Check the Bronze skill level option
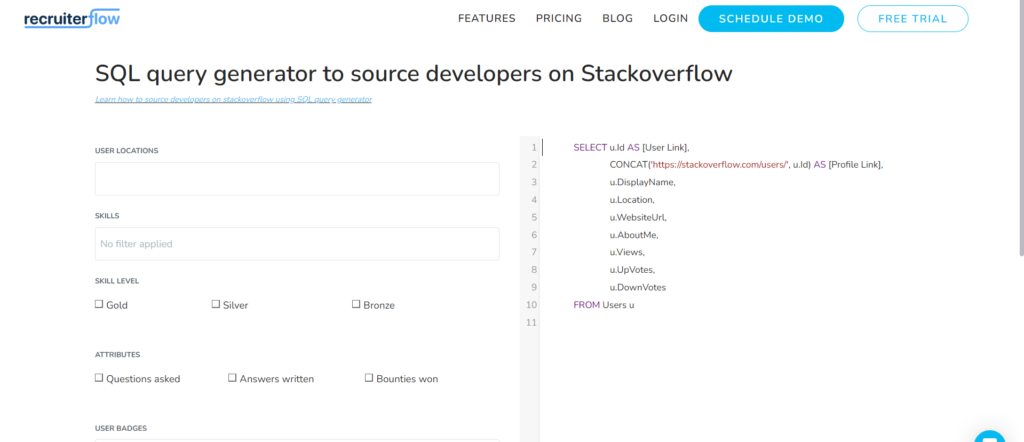The width and height of the screenshot is (1024, 442). [x=356, y=304]
